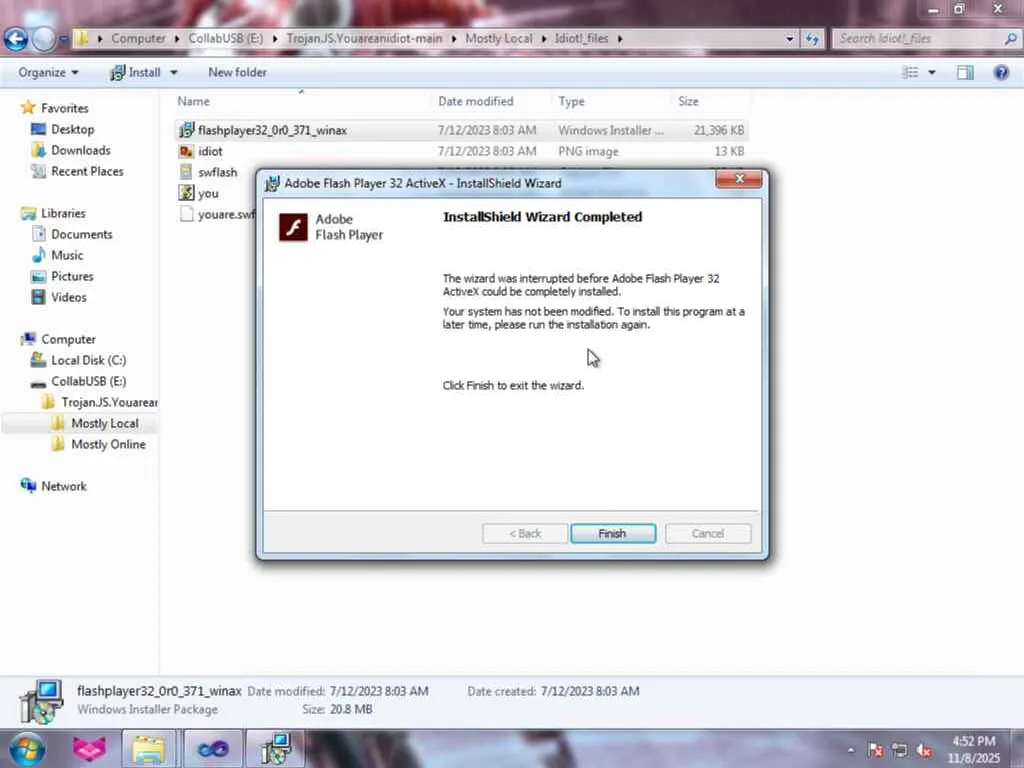The width and height of the screenshot is (1024, 768).
Task: Open the view options dropdown arrow
Action: click(x=932, y=72)
